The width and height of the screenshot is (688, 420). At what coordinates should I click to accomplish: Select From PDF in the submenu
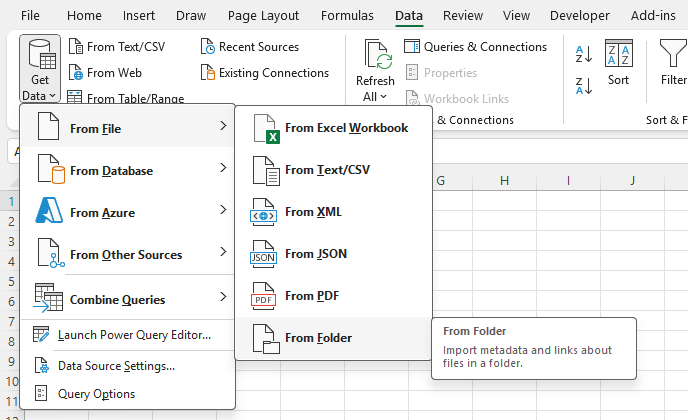coord(333,296)
